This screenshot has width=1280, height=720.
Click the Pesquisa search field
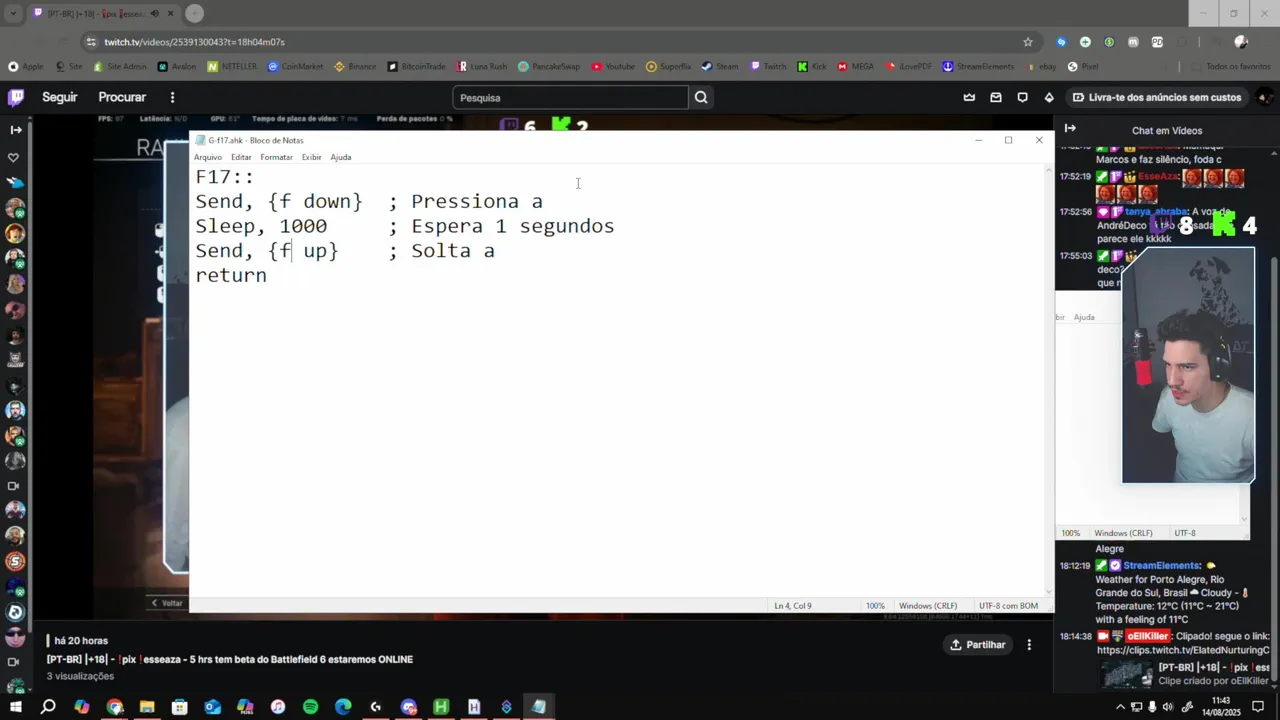570,97
